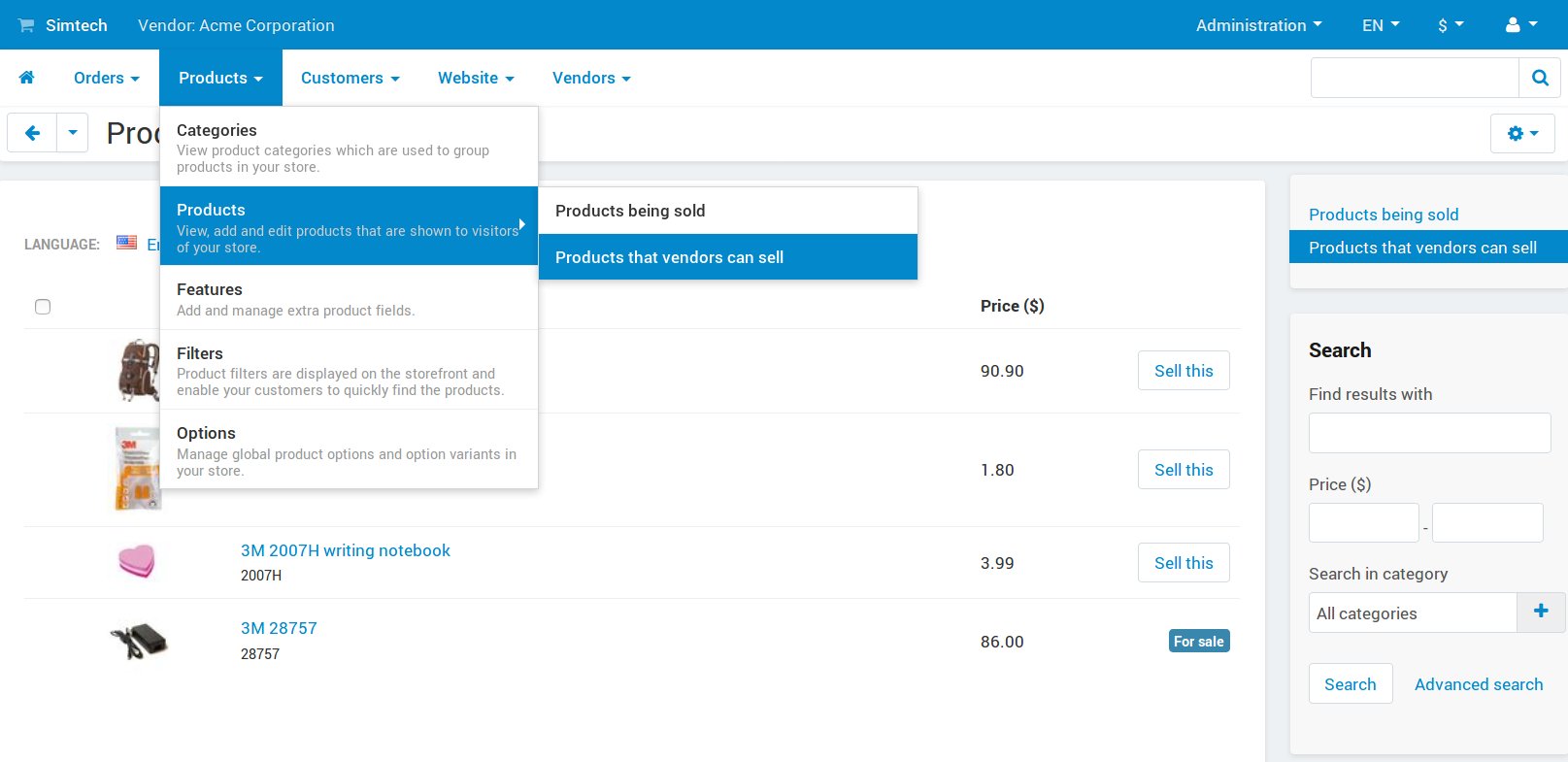Go to the home icon
The image size is (1568, 762).
point(27,78)
